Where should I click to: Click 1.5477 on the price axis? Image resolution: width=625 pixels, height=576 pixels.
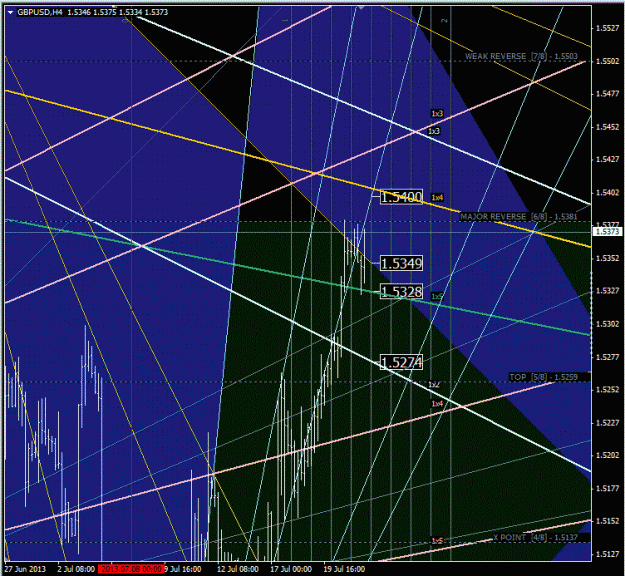[x=607, y=94]
